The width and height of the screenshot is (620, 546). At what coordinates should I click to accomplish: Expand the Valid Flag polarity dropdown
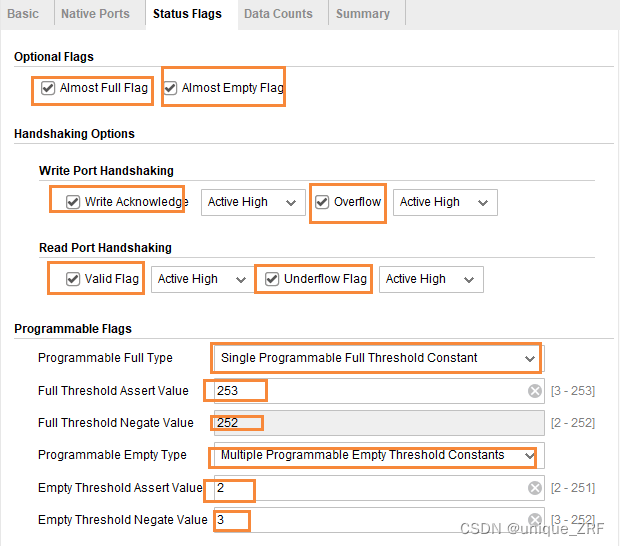coord(201,279)
